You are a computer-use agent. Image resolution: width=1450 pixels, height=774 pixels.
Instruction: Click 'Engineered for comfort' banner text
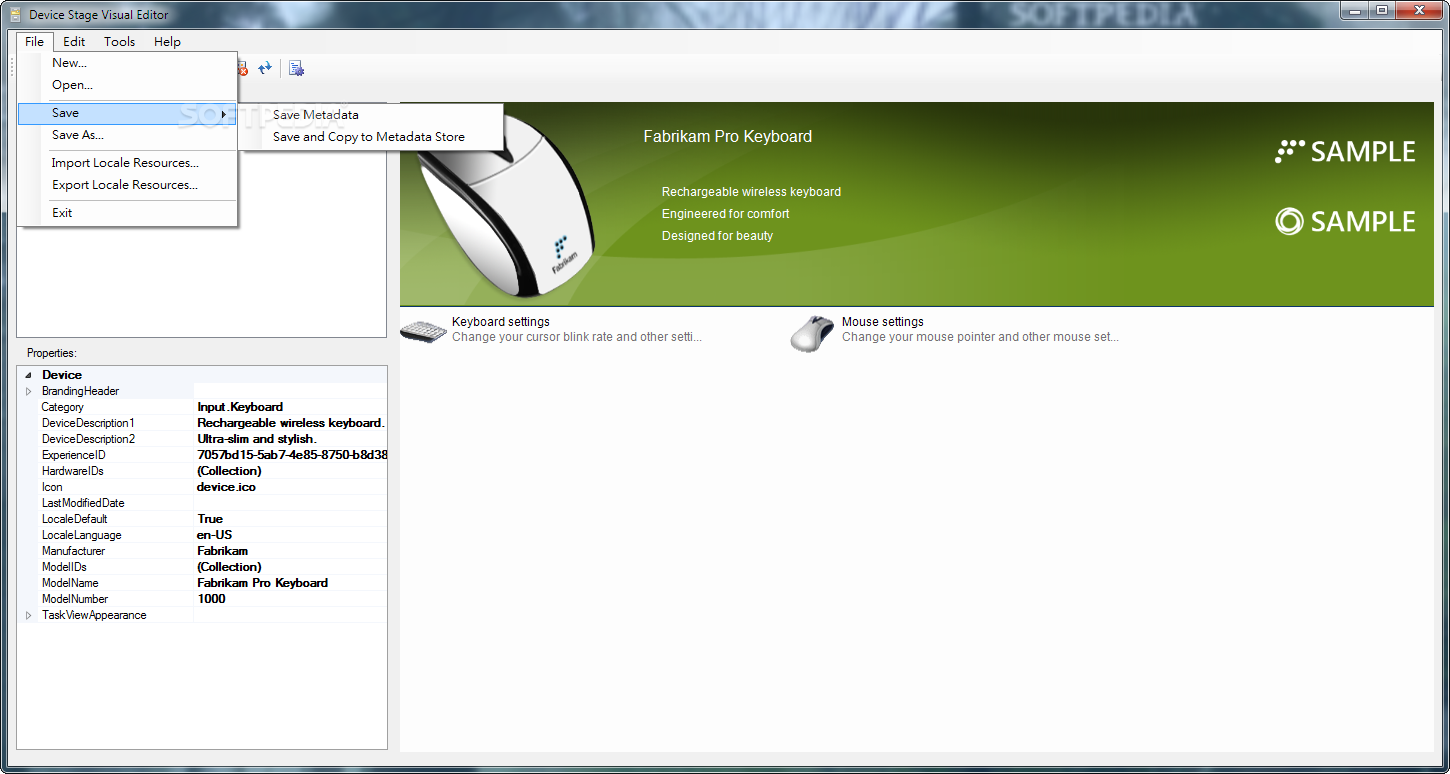tap(726, 214)
